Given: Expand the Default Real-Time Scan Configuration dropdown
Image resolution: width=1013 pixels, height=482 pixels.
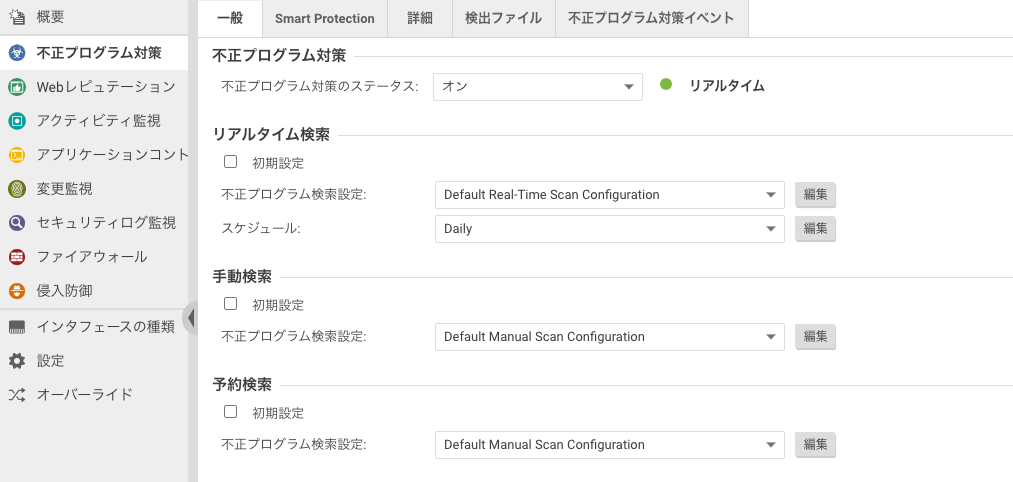Looking at the screenshot, I should coord(609,195).
